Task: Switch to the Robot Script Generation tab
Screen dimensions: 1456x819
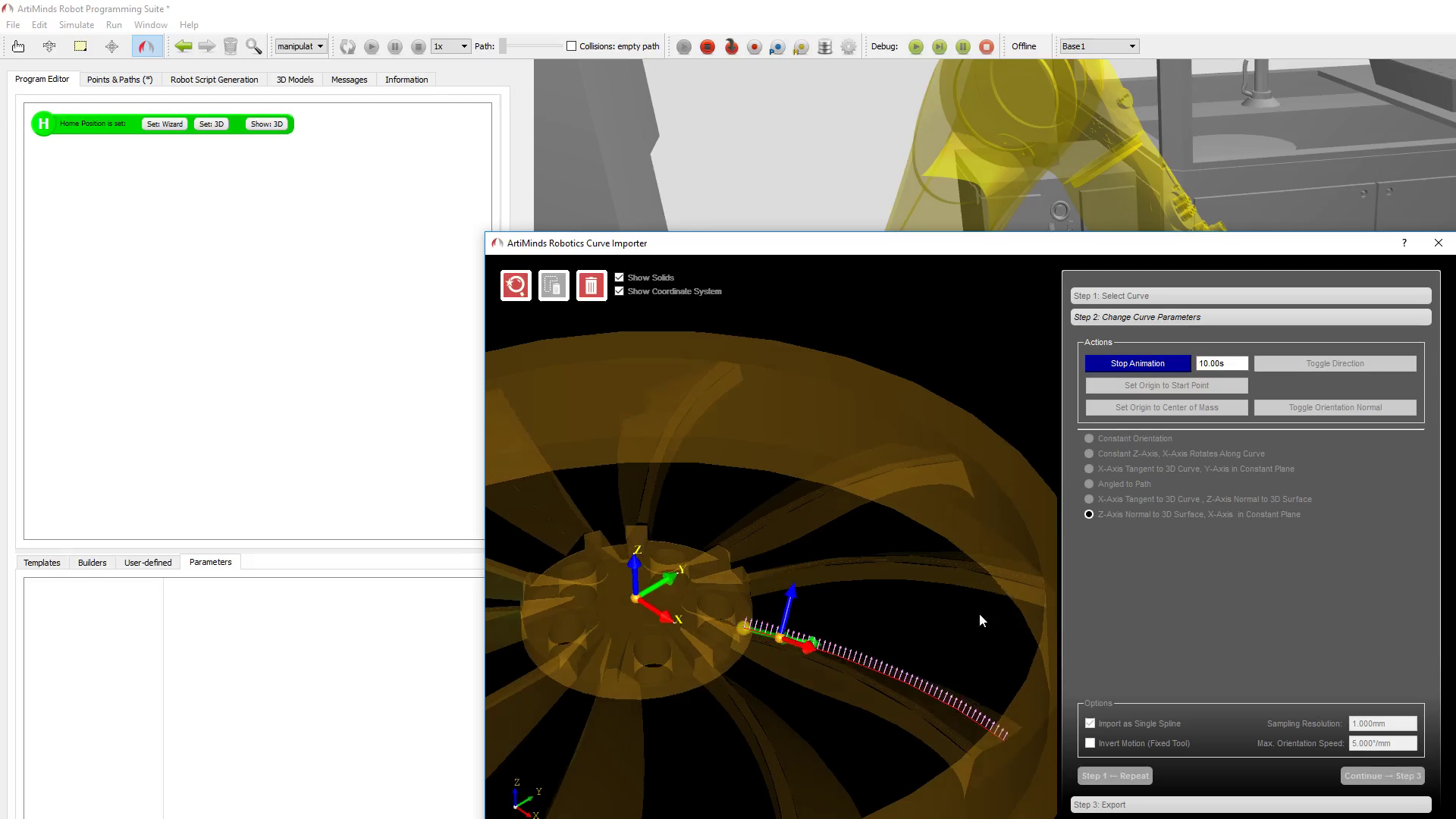Action: coord(214,80)
